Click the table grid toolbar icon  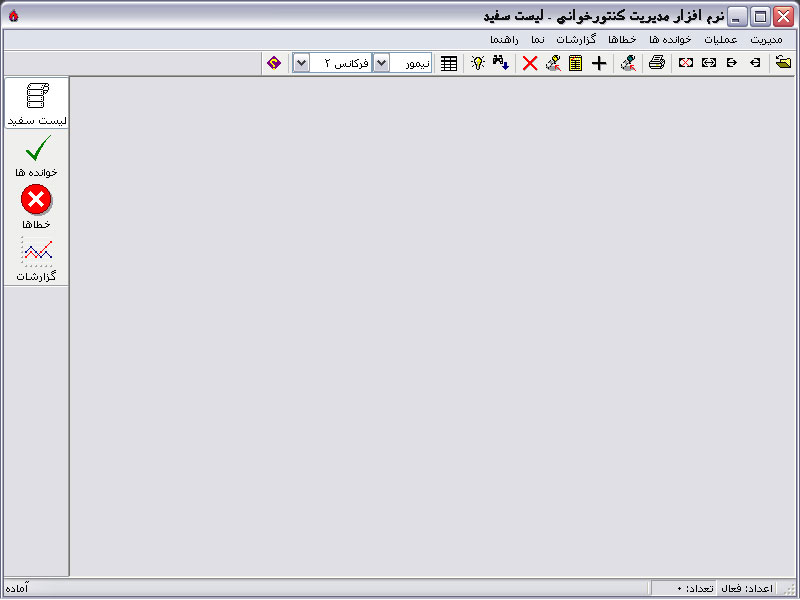click(450, 63)
